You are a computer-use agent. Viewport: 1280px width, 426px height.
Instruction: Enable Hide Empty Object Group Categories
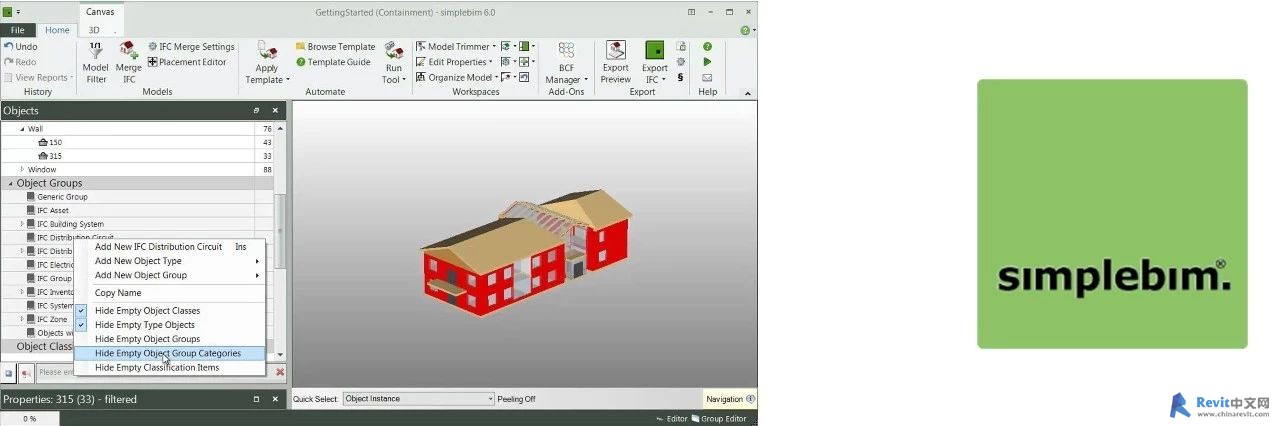170,353
